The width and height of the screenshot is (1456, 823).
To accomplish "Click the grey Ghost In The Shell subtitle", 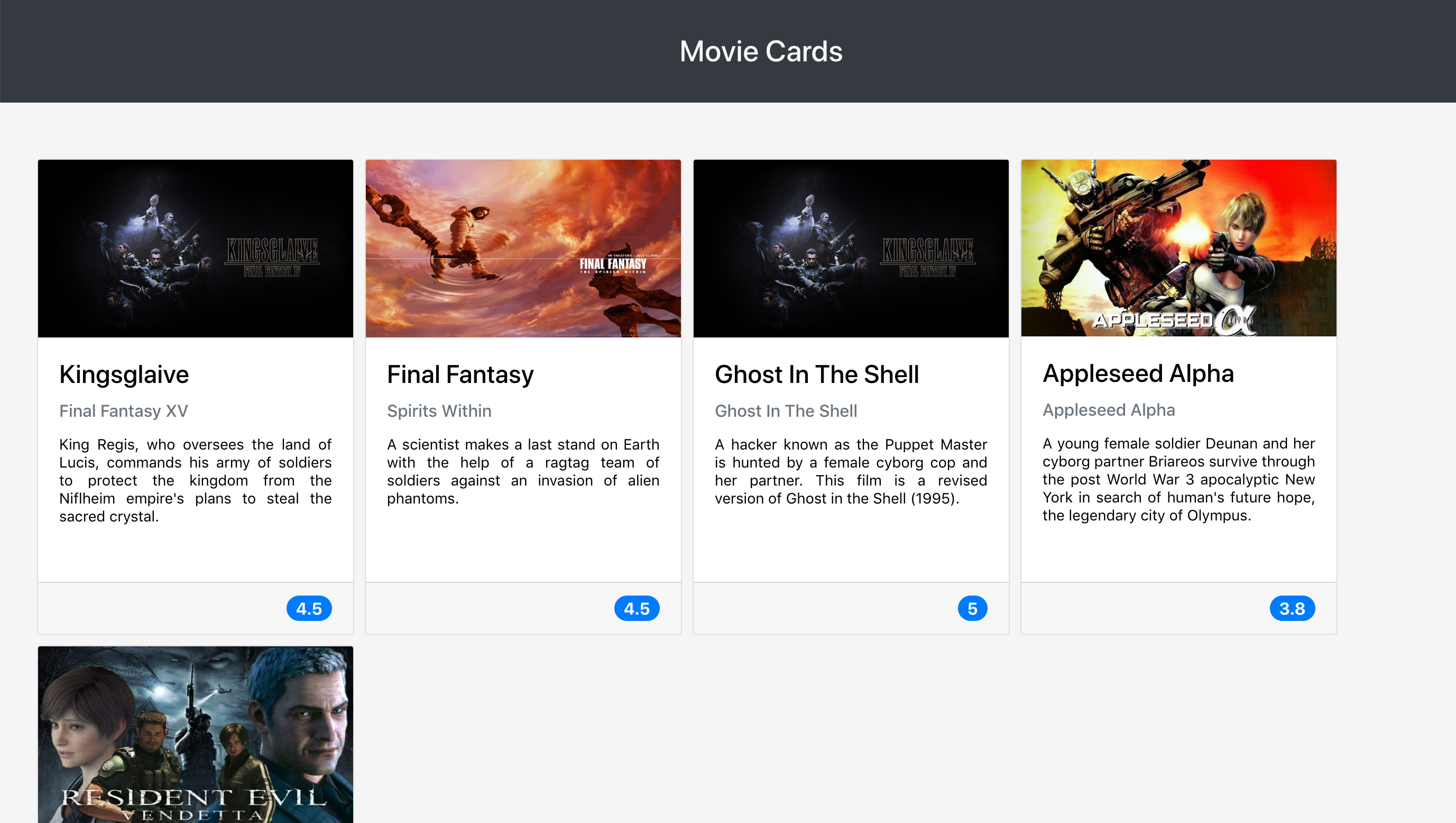I will pos(786,410).
